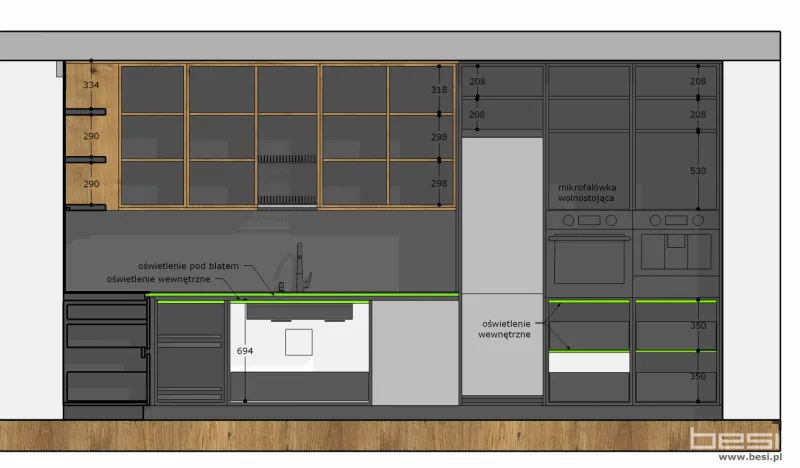The width and height of the screenshot is (800, 468).
Task: Select "oświetlenie wewnętrzne" label beside the fridge
Action: click(506, 329)
